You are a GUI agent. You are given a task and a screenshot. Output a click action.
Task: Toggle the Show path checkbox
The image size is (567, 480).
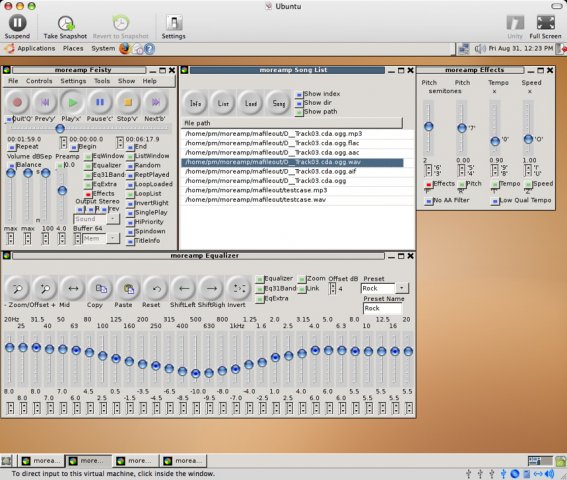pyautogui.click(x=299, y=112)
